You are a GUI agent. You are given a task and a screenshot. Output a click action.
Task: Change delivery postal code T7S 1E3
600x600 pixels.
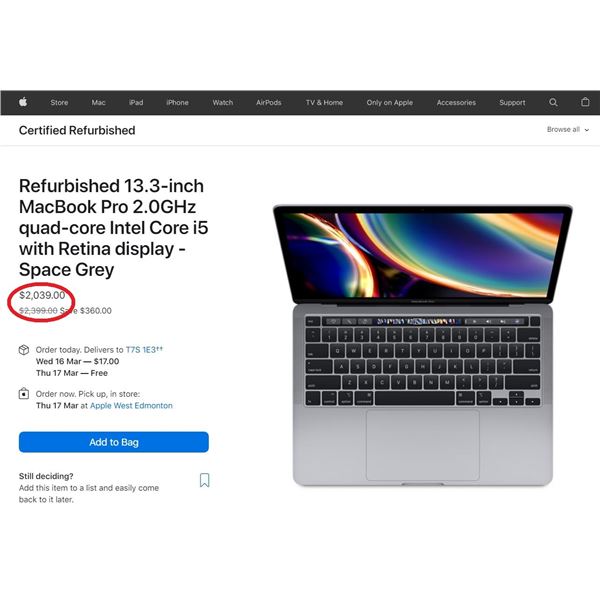144,350
